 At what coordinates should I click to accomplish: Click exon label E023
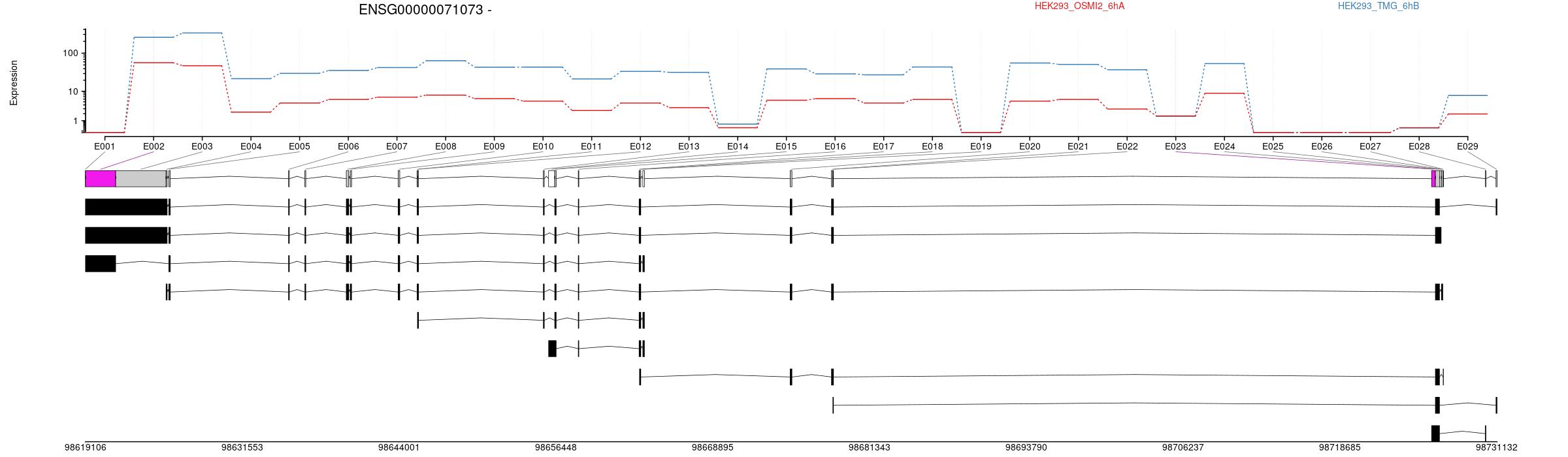1175,146
